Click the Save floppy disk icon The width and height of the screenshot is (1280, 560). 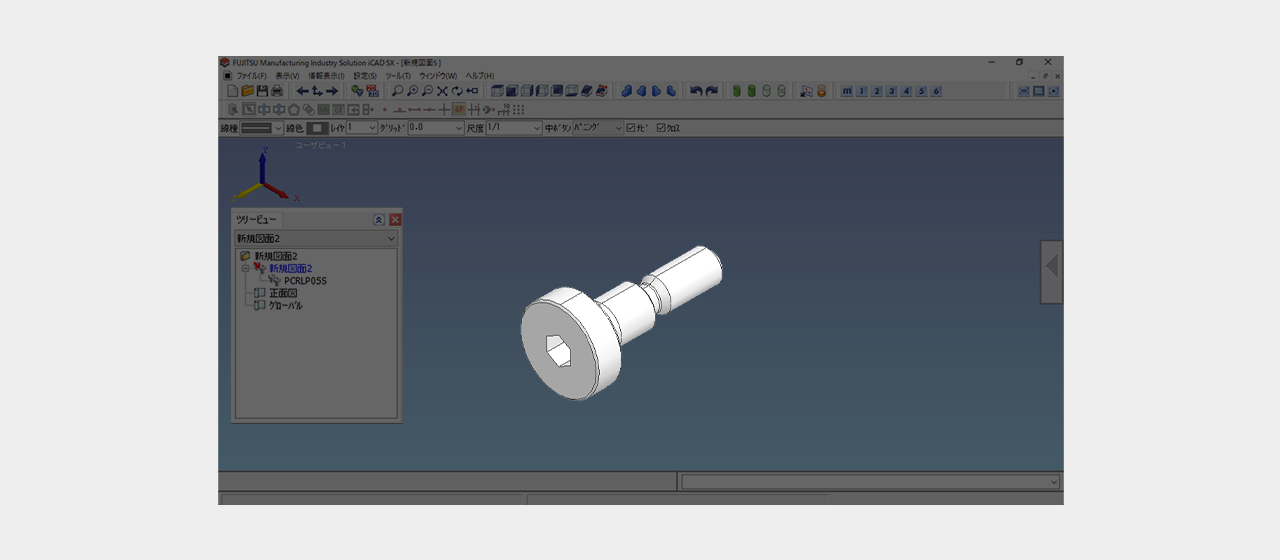[262, 91]
